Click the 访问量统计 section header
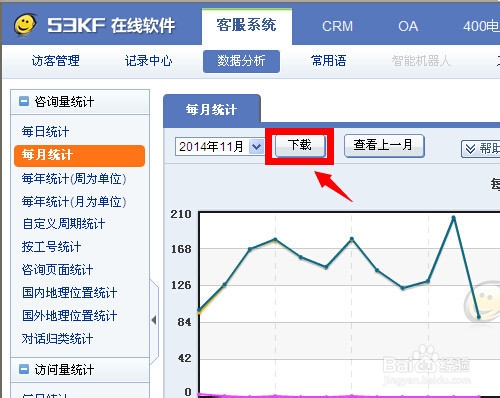The image size is (500, 398). click(x=80, y=370)
